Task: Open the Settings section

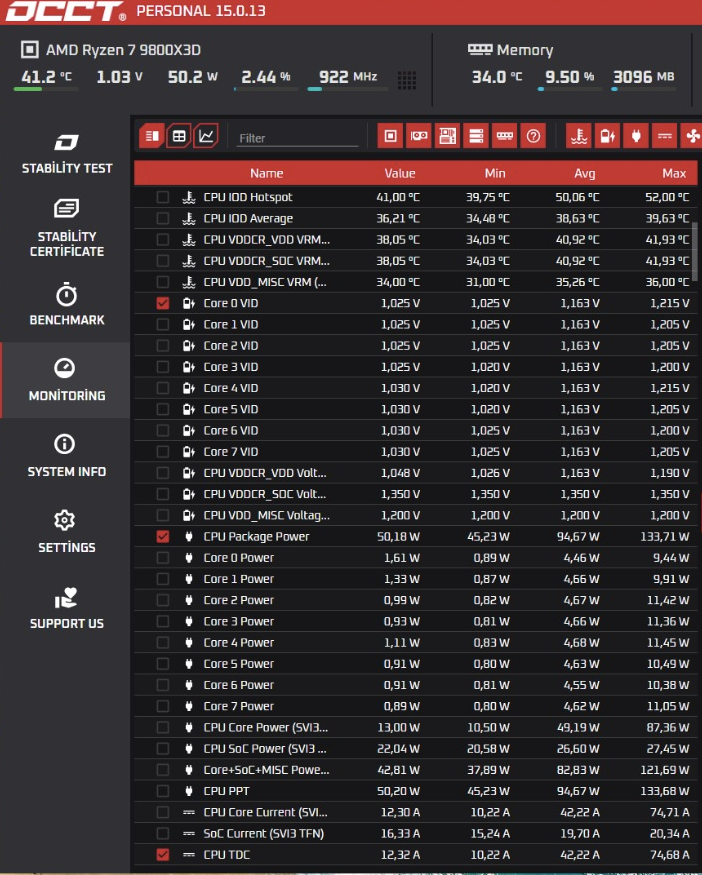Action: [x=66, y=532]
